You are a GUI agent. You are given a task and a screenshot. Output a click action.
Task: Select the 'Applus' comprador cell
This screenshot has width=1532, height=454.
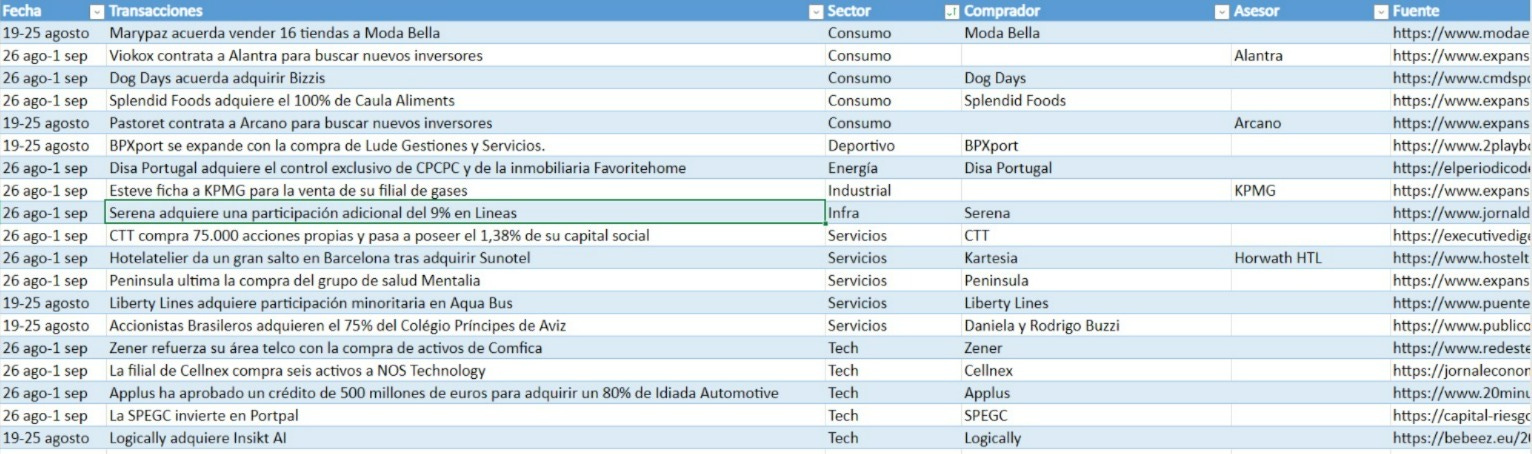(x=1096, y=393)
